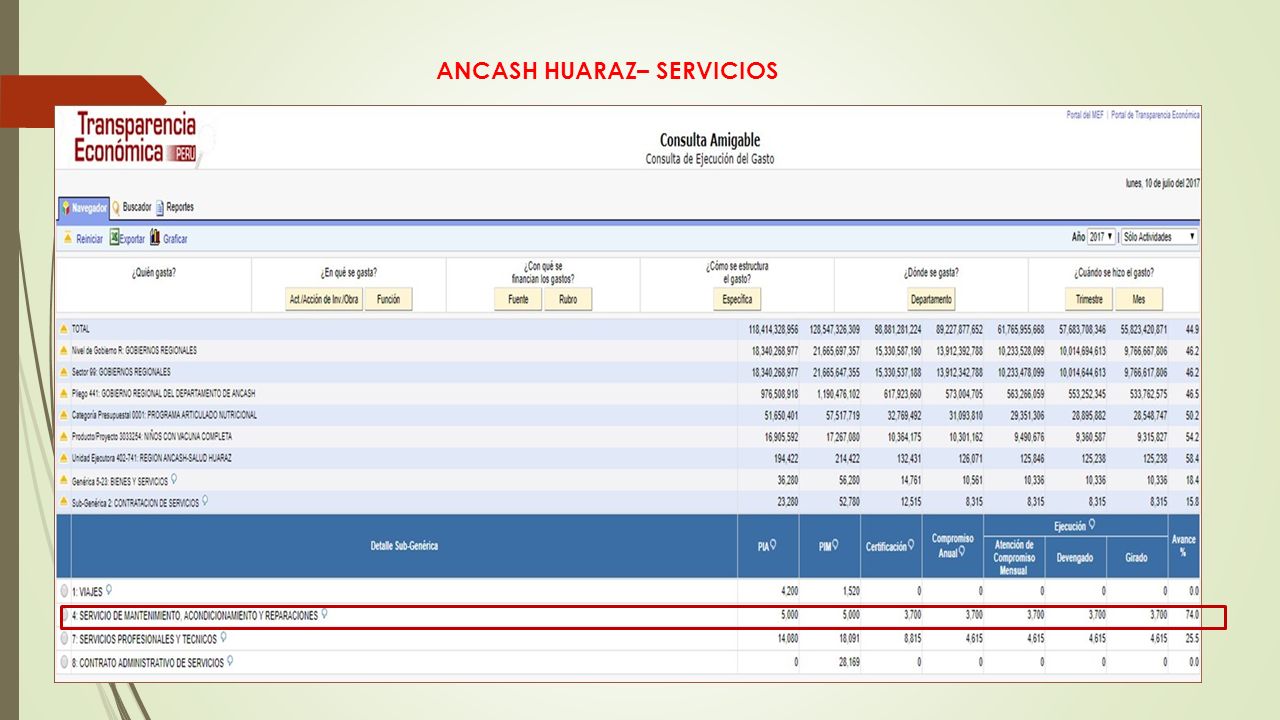Click the info marker beside 1: VIAJES

coord(108,590)
